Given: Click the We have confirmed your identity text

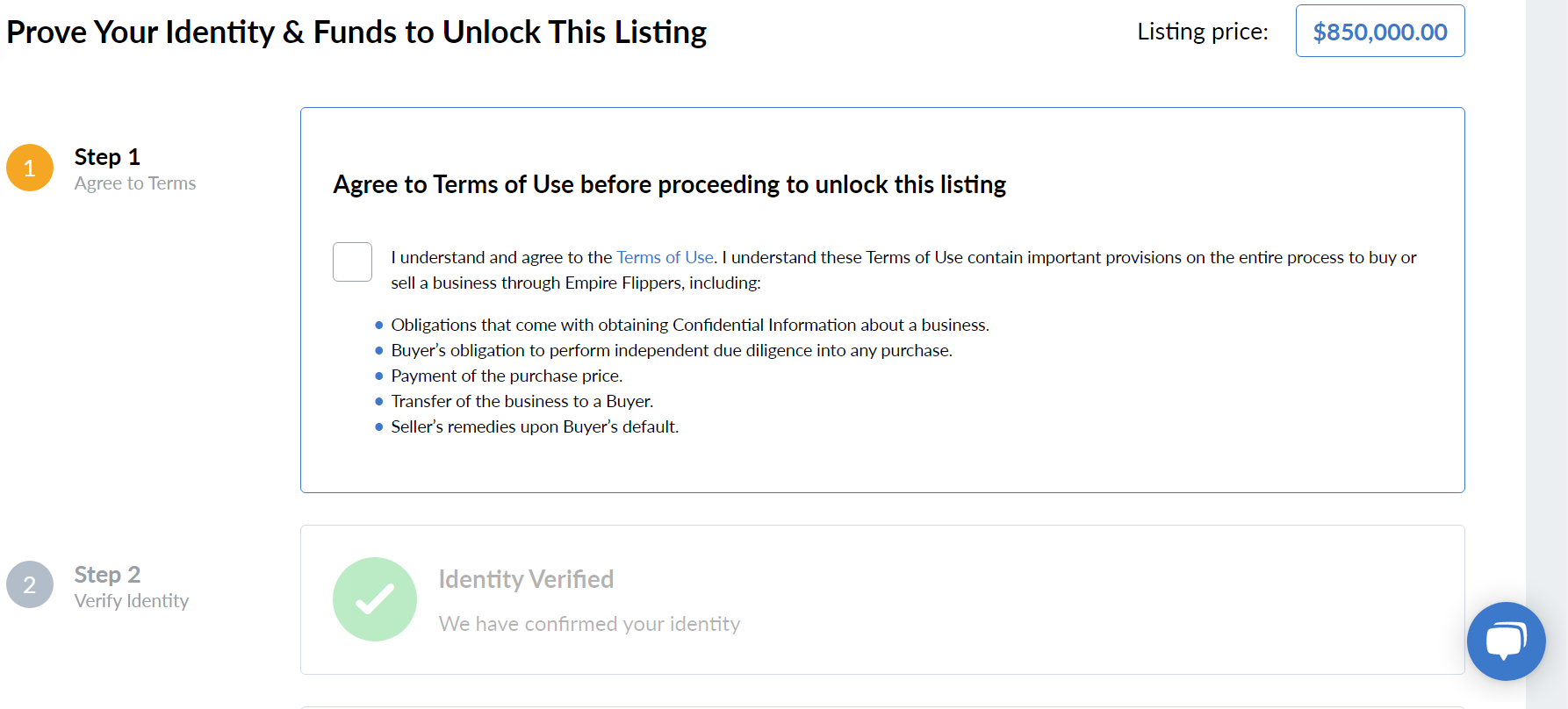Looking at the screenshot, I should (589, 624).
